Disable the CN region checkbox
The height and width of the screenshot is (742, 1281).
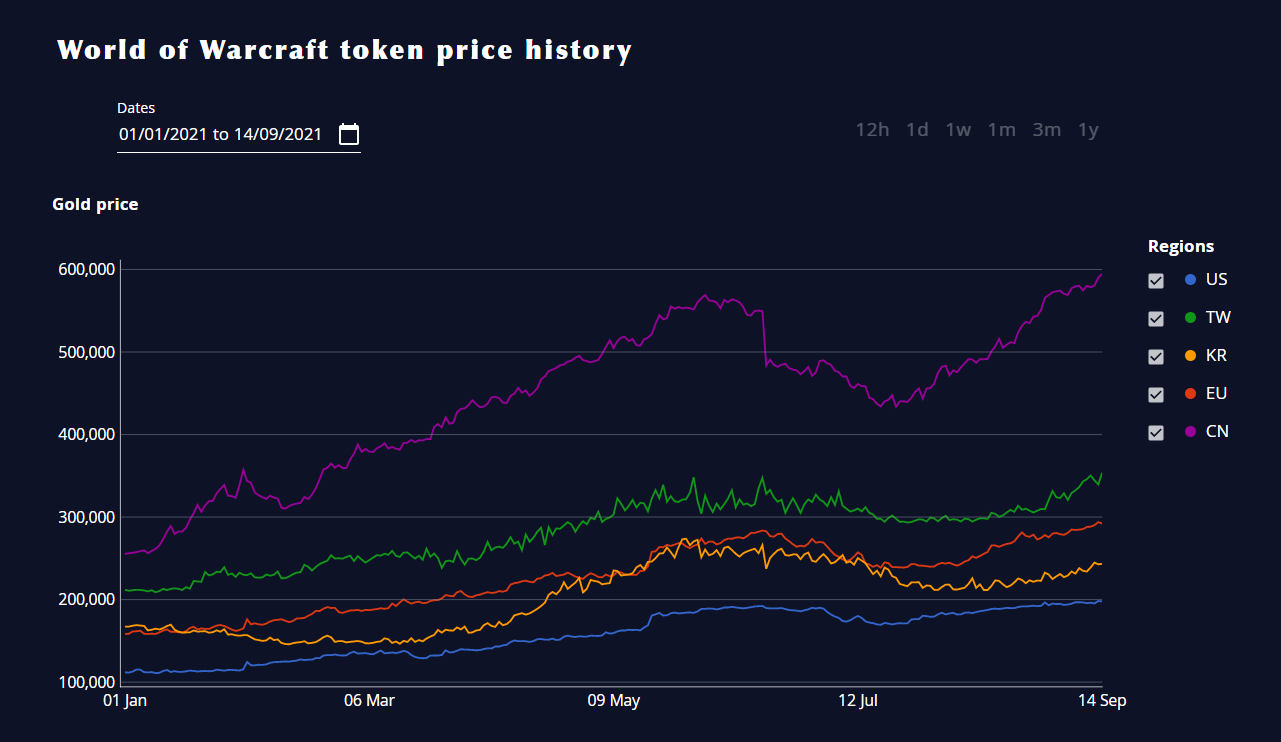1156,433
